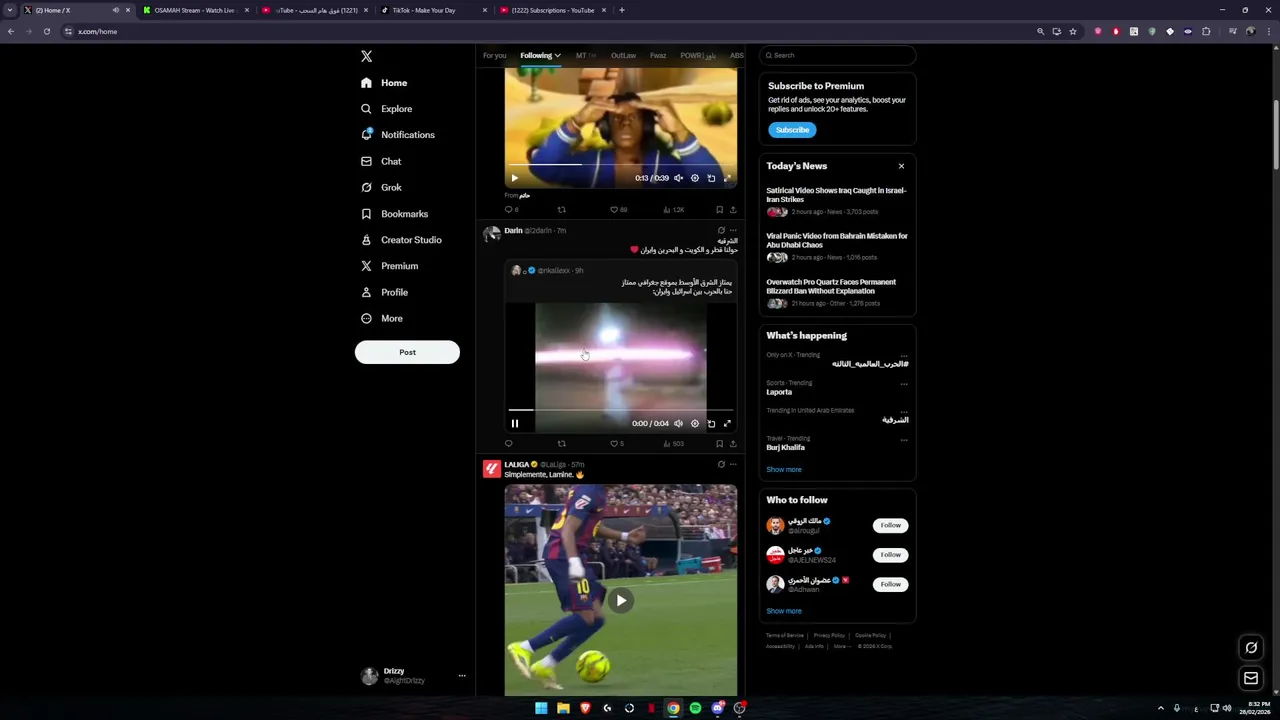Viewport: 1280px width, 720px height.
Task: Open the Grok action on Darin's post
Action: click(x=721, y=231)
